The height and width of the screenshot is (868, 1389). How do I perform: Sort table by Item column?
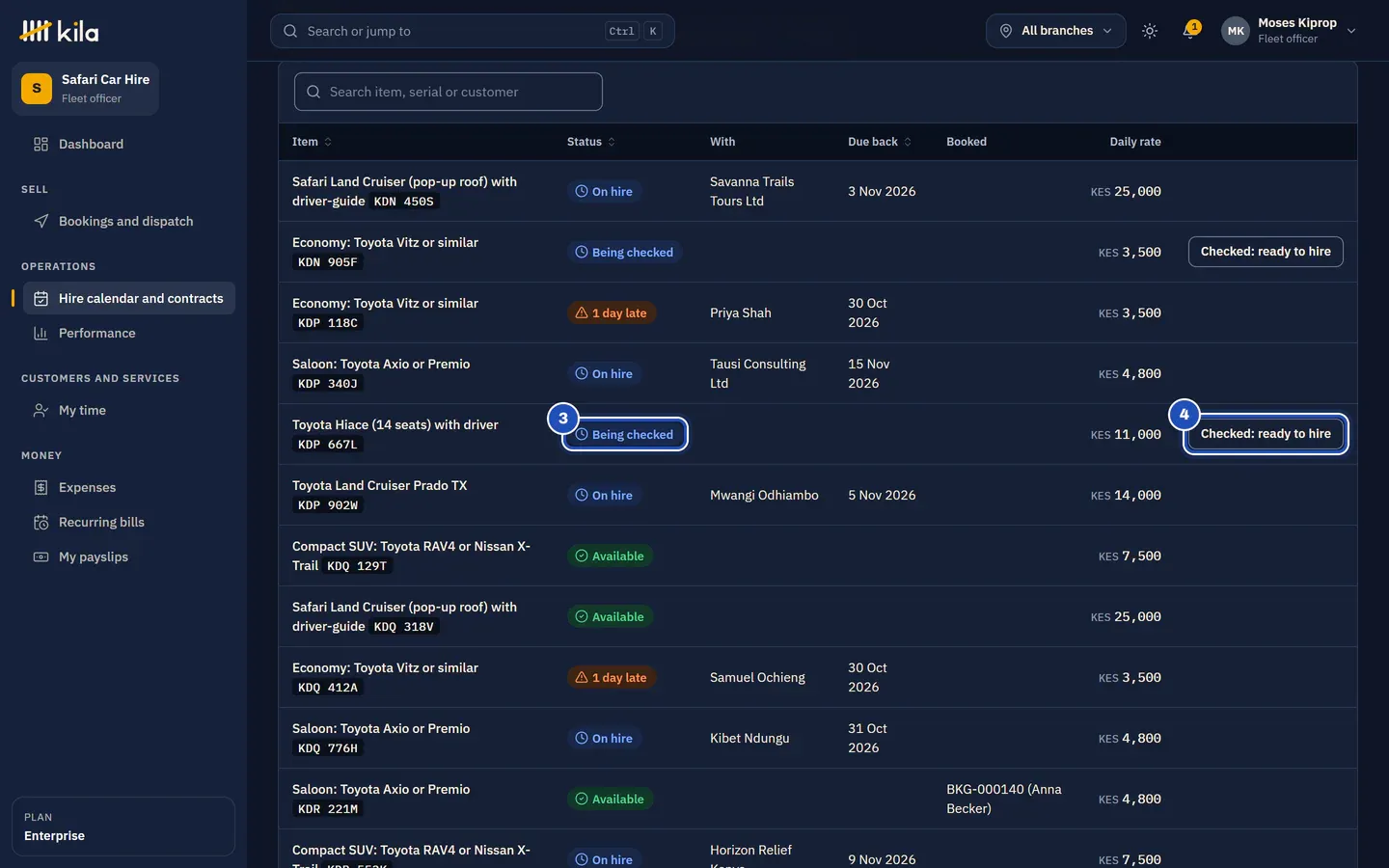coord(312,142)
